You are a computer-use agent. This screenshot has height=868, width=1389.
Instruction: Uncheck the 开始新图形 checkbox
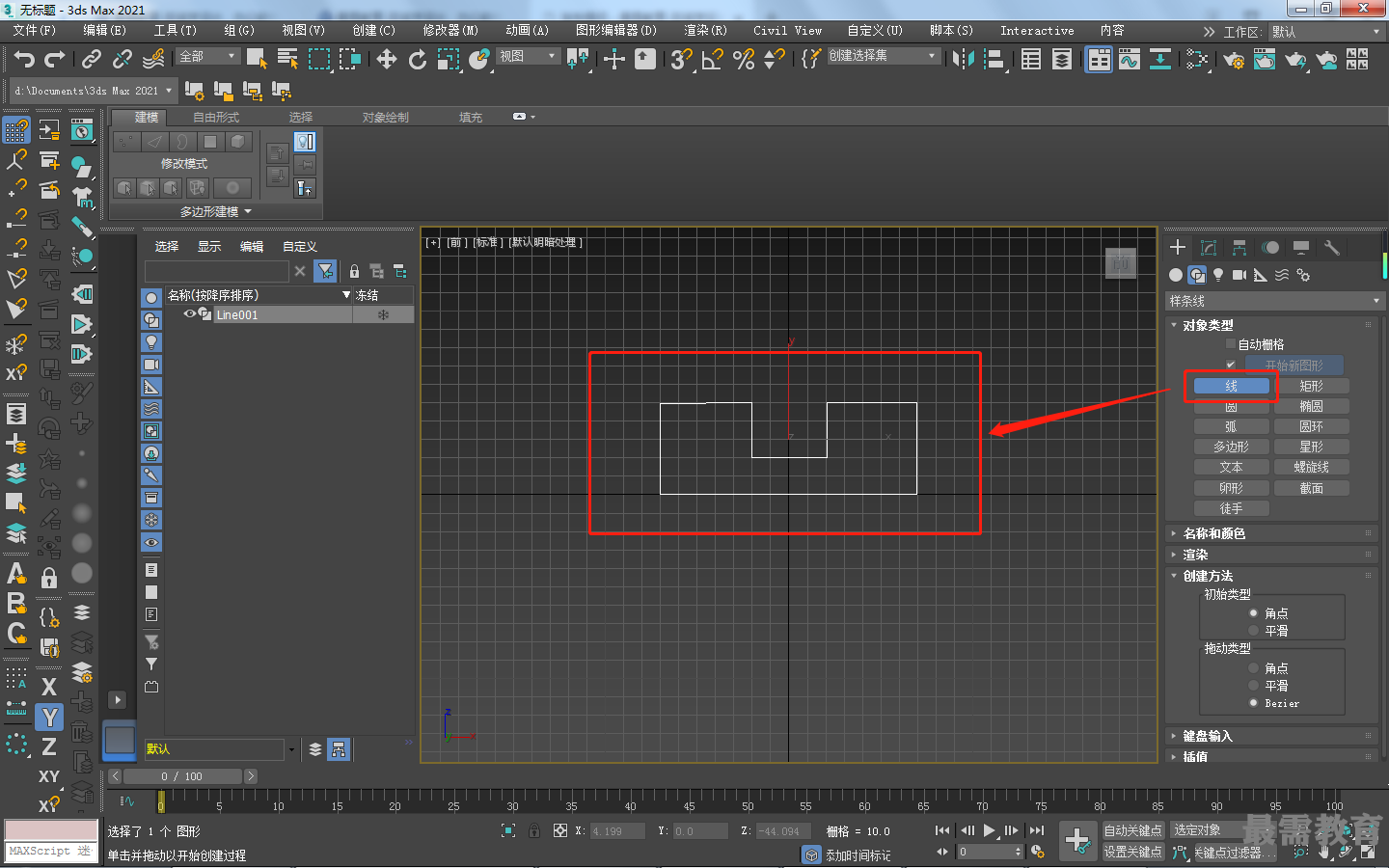1231,366
